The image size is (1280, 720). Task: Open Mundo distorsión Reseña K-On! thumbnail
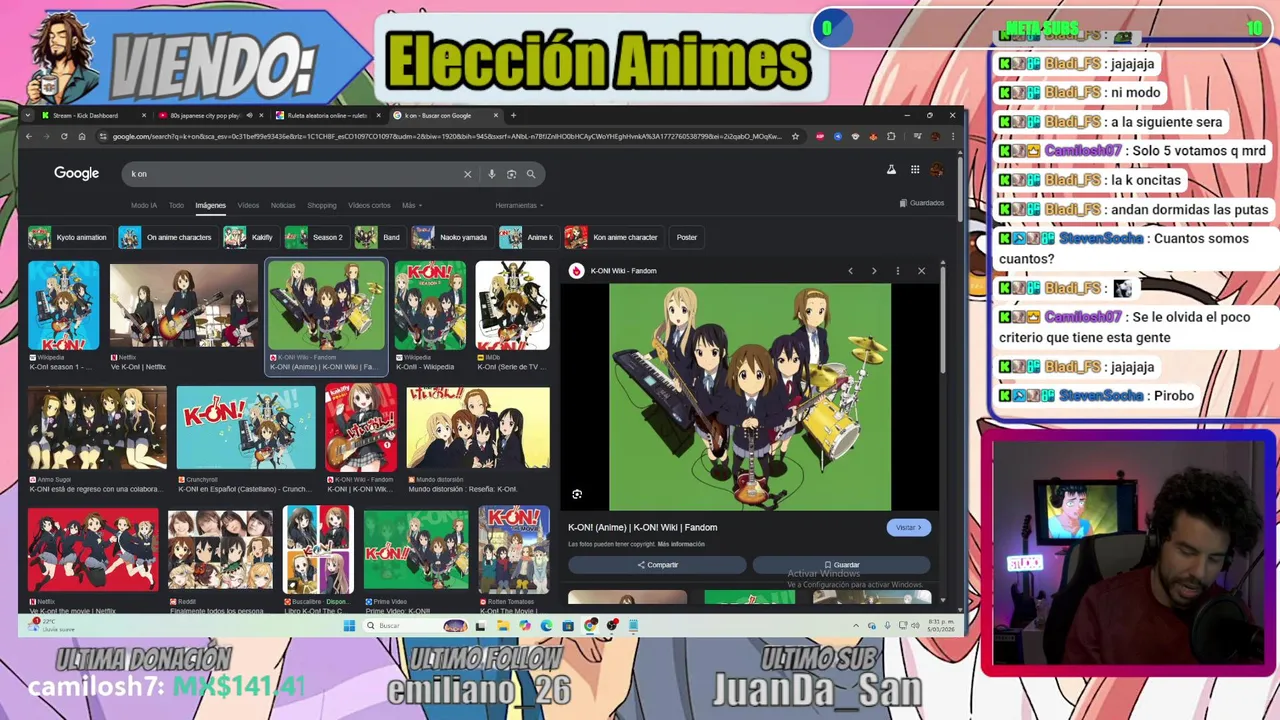[x=478, y=428]
